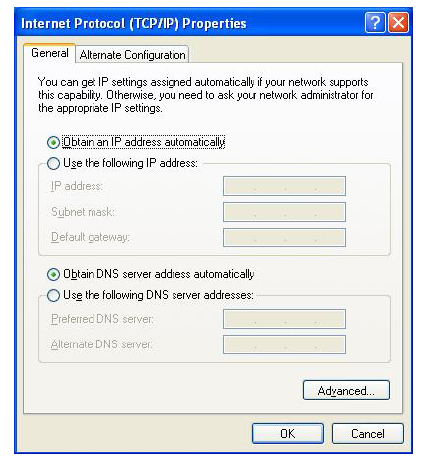Image resolution: width=427 pixels, height=461 pixels.
Task: Click the IP address label text
Action: pyautogui.click(x=77, y=186)
